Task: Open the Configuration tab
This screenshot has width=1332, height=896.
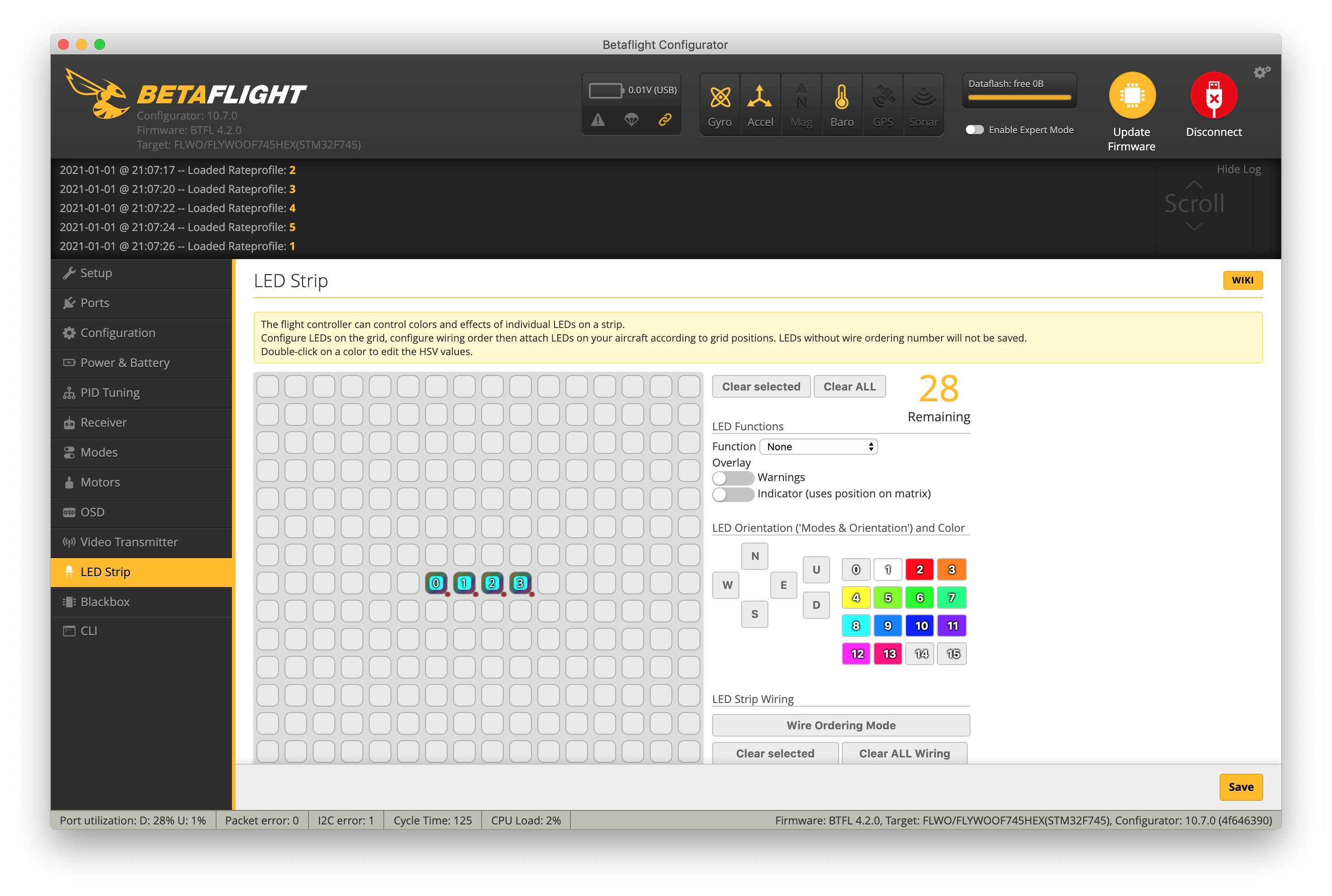Action: click(142, 332)
